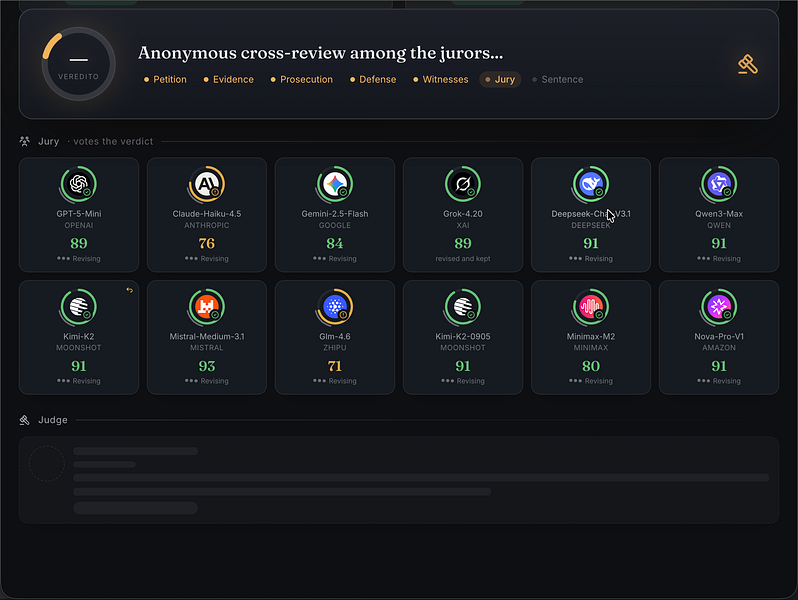Click the Deepseek-Chat-V3.1 whale avatar icon
This screenshot has height=600, width=798.
[591, 184]
